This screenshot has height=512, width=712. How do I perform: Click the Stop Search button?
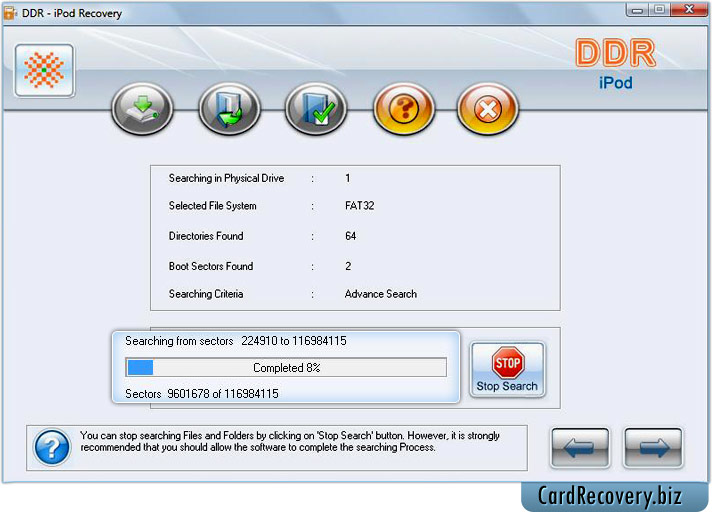pyautogui.click(x=507, y=370)
